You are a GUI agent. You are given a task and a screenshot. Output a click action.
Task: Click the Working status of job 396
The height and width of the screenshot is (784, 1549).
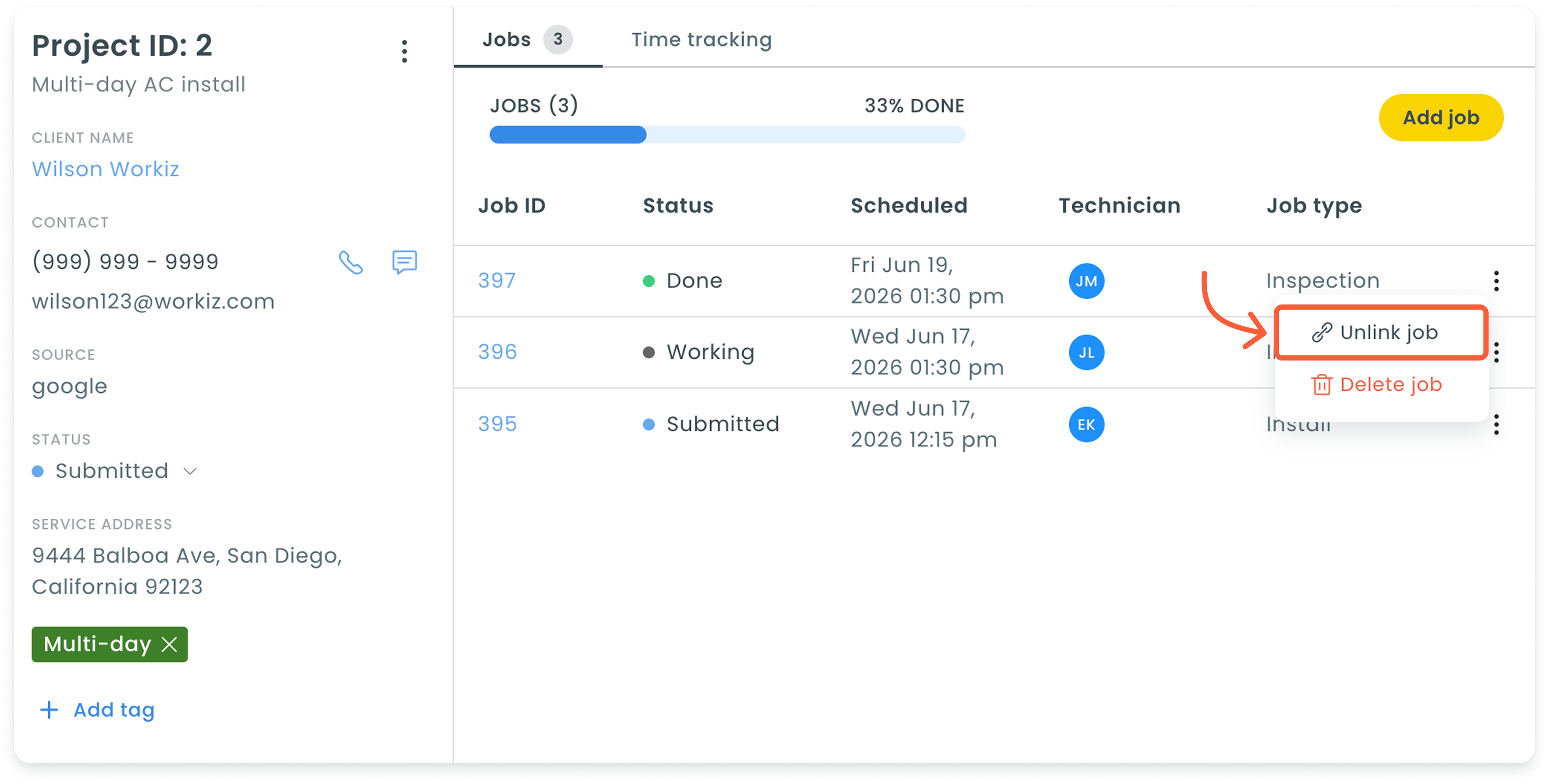(698, 352)
